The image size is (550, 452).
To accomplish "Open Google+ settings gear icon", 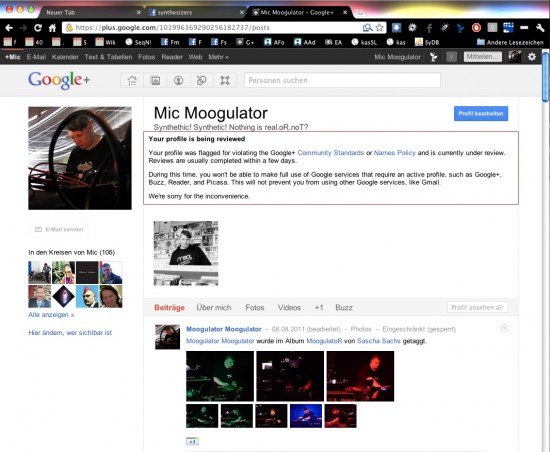I will pyautogui.click(x=532, y=57).
